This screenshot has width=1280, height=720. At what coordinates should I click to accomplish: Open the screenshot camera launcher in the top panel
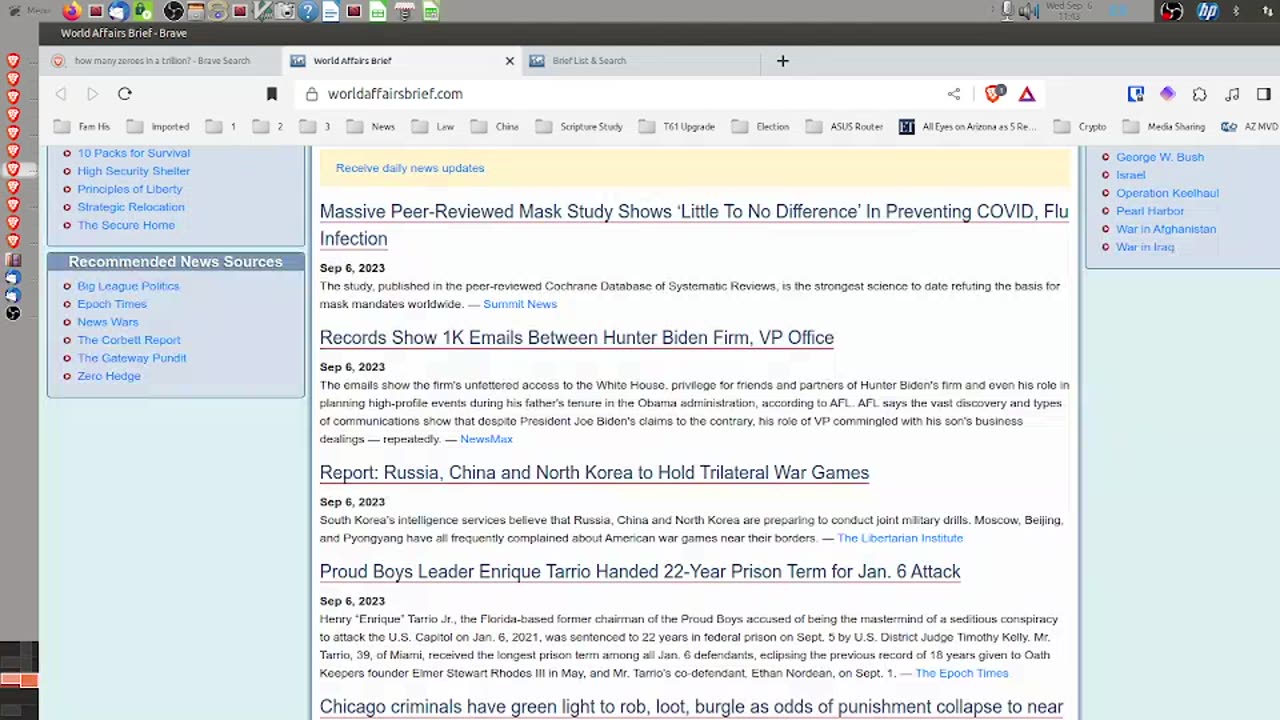(x=286, y=12)
